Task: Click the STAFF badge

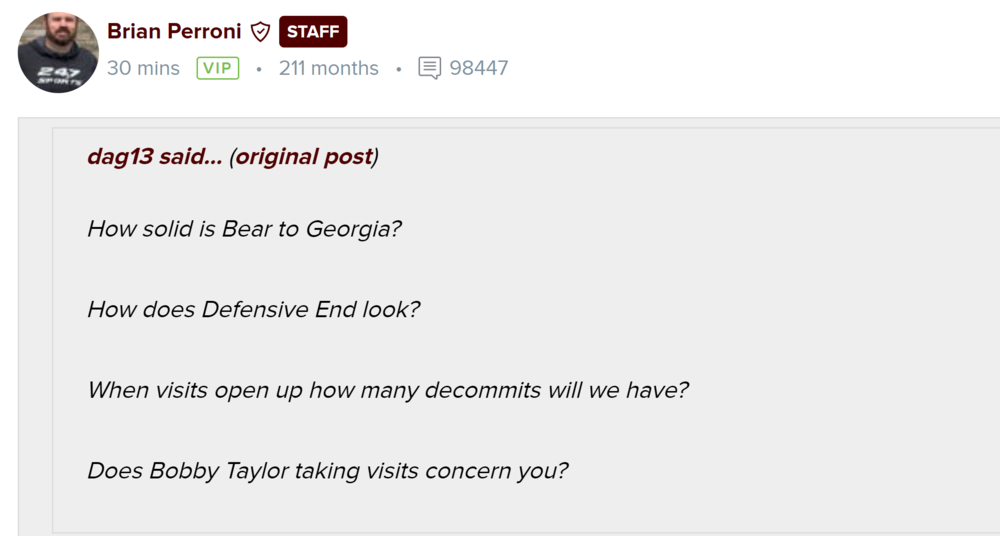Action: (x=313, y=32)
